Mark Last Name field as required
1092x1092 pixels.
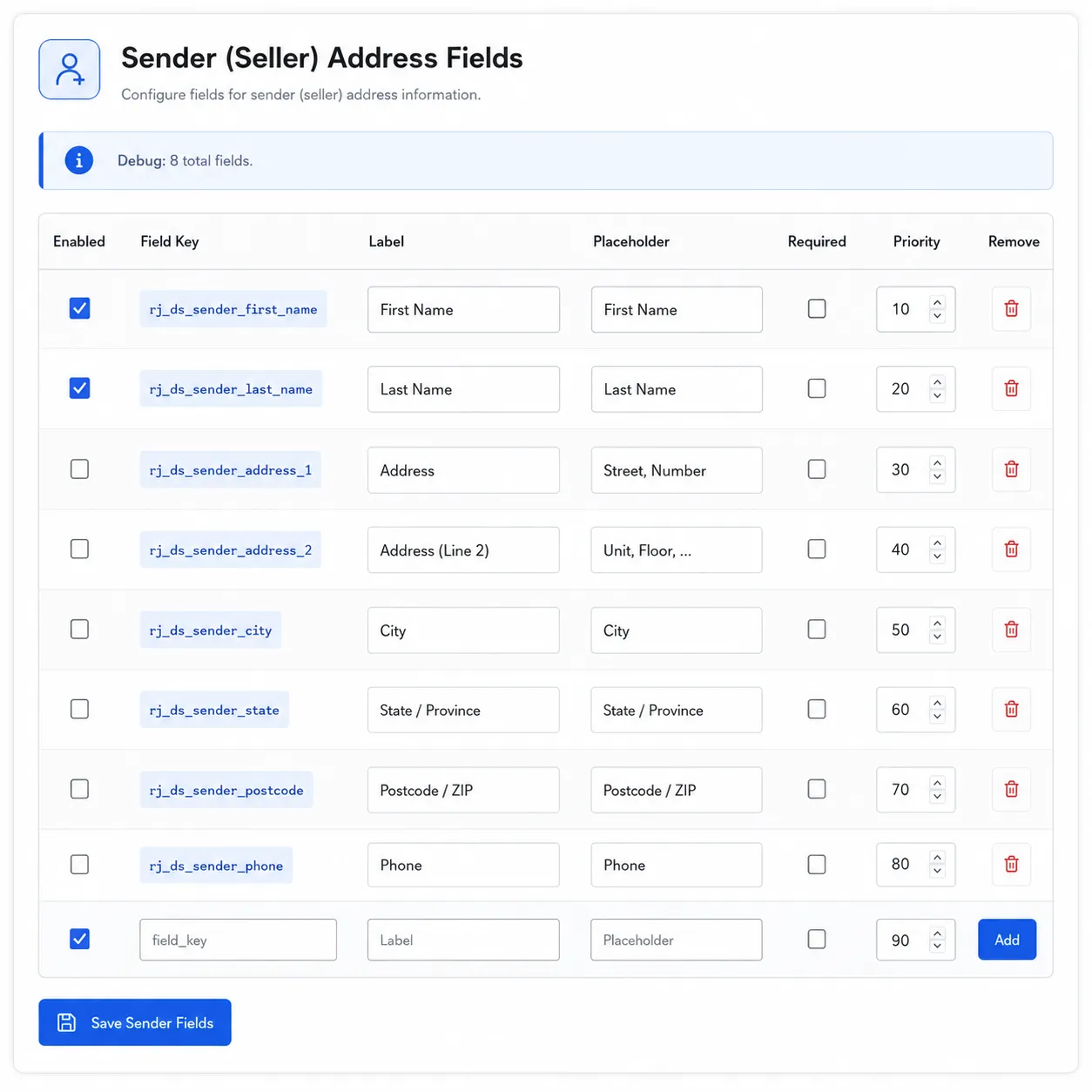tap(817, 388)
